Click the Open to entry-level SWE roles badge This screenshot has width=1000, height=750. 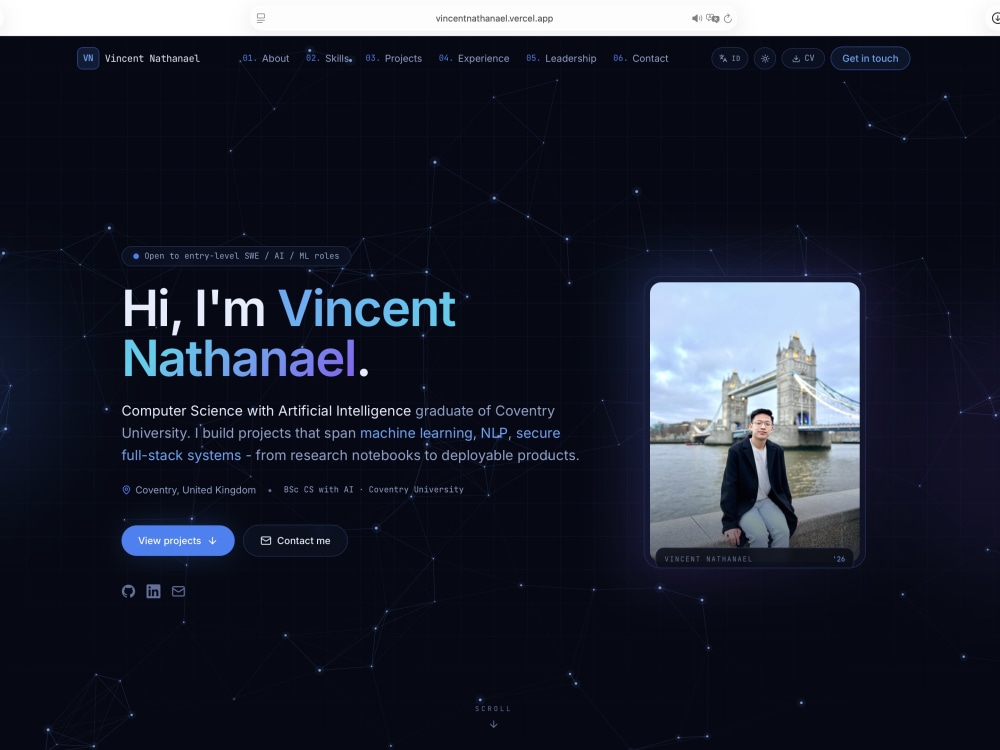236,256
